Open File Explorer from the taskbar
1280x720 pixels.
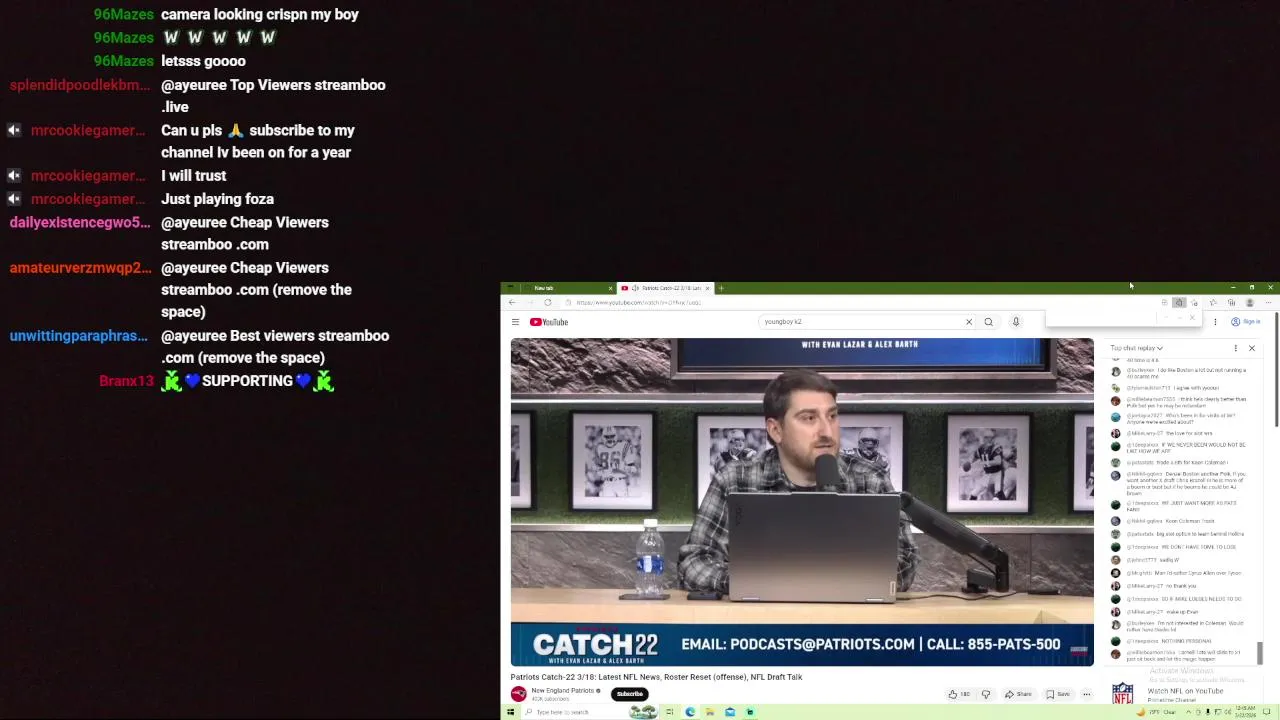click(710, 712)
